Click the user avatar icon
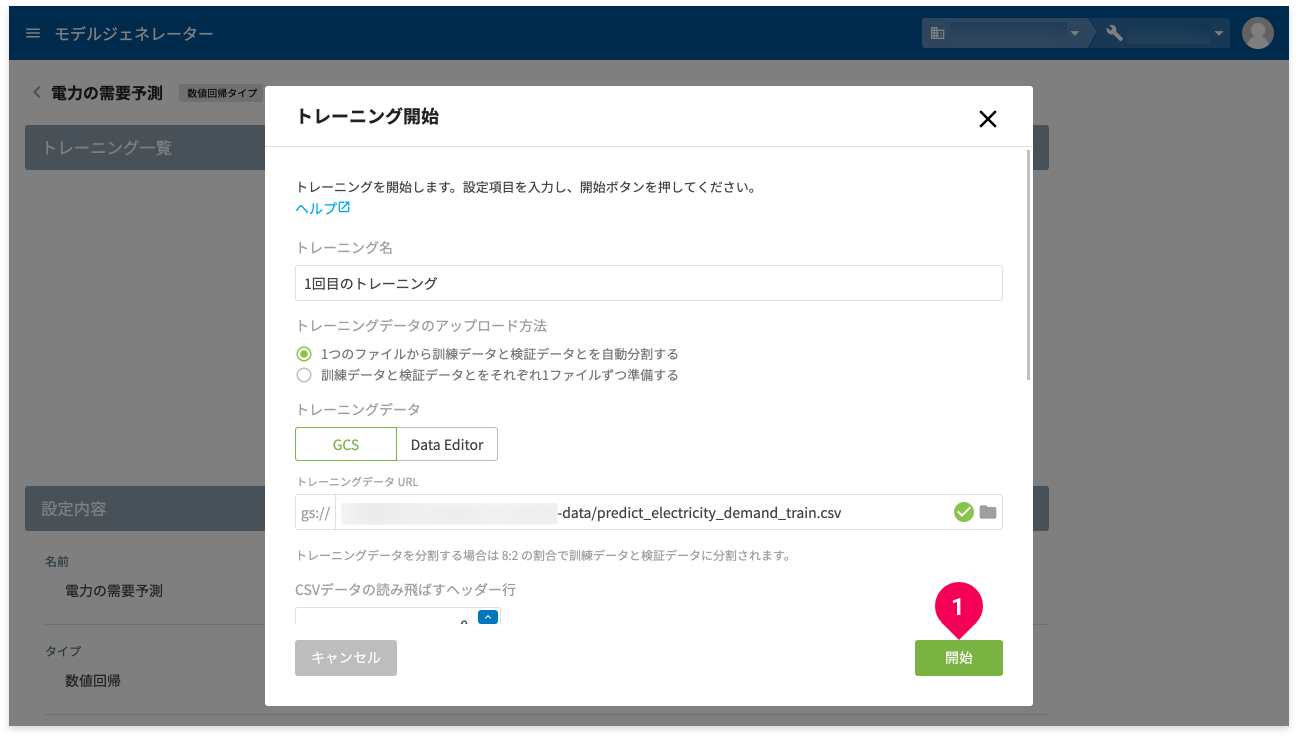The height and width of the screenshot is (738, 1298). [1257, 33]
